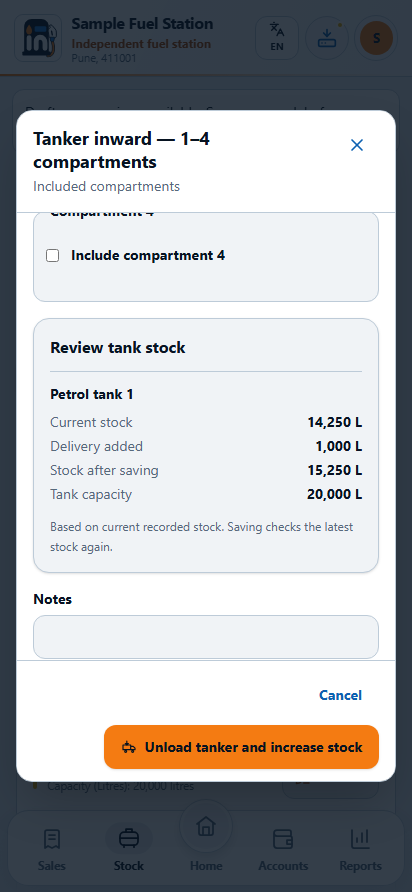This screenshot has width=412, height=892.
Task: Open the user avatar S menu
Action: pos(376,38)
